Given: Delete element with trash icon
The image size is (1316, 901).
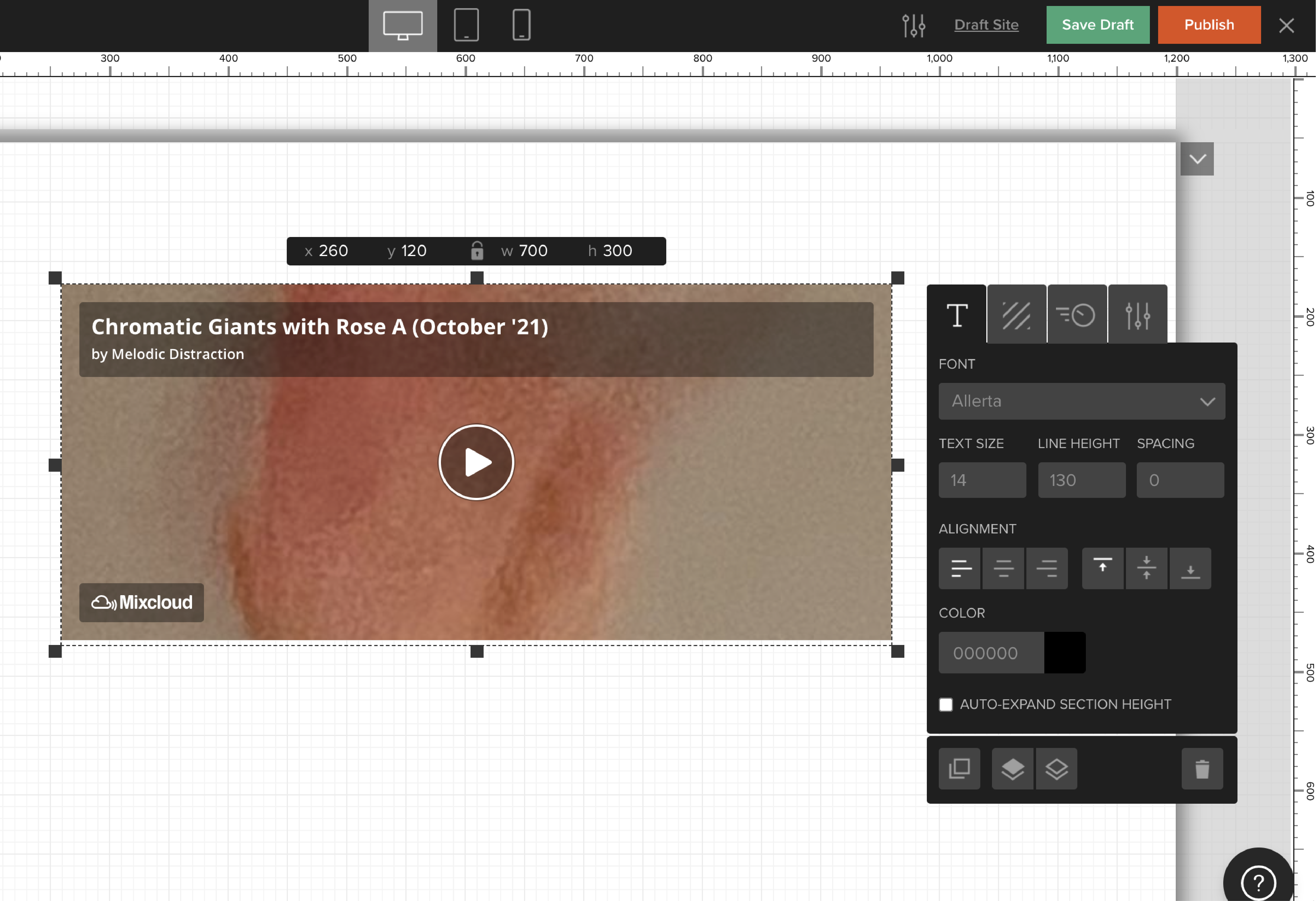Looking at the screenshot, I should 1202,768.
